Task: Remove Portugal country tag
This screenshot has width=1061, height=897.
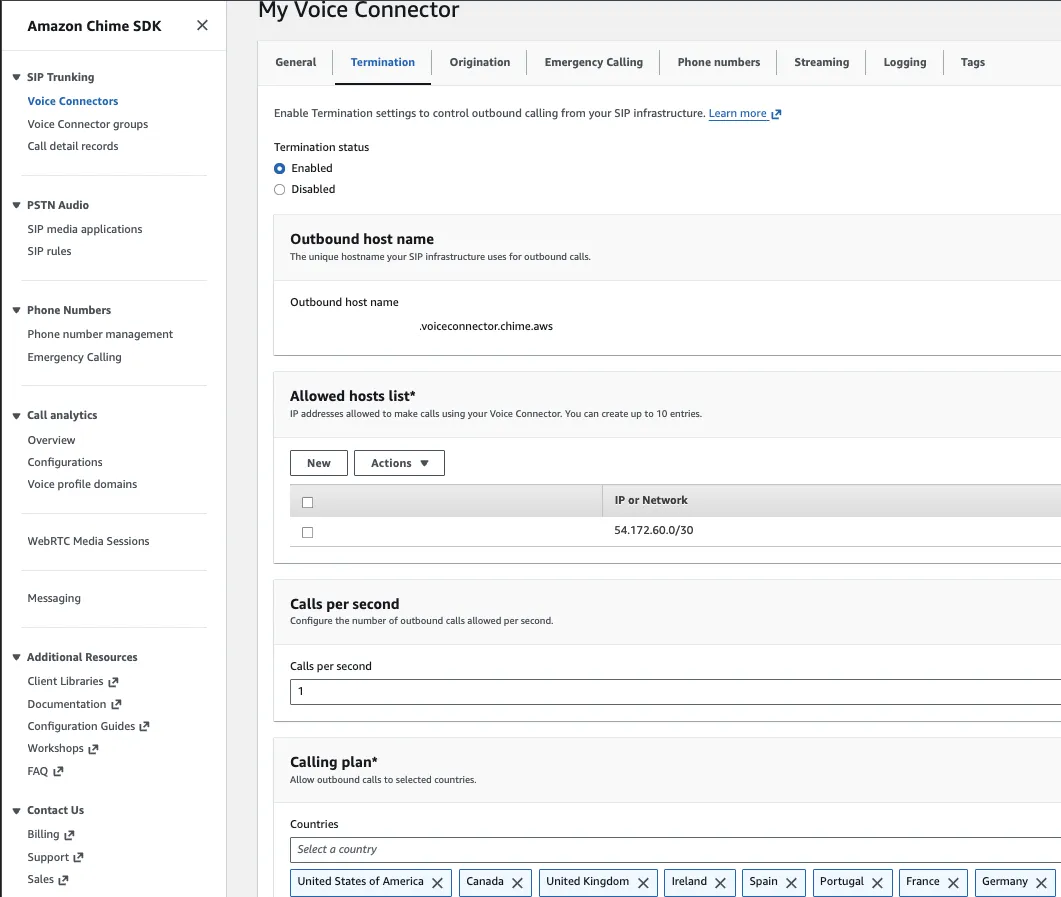Action: 877,883
